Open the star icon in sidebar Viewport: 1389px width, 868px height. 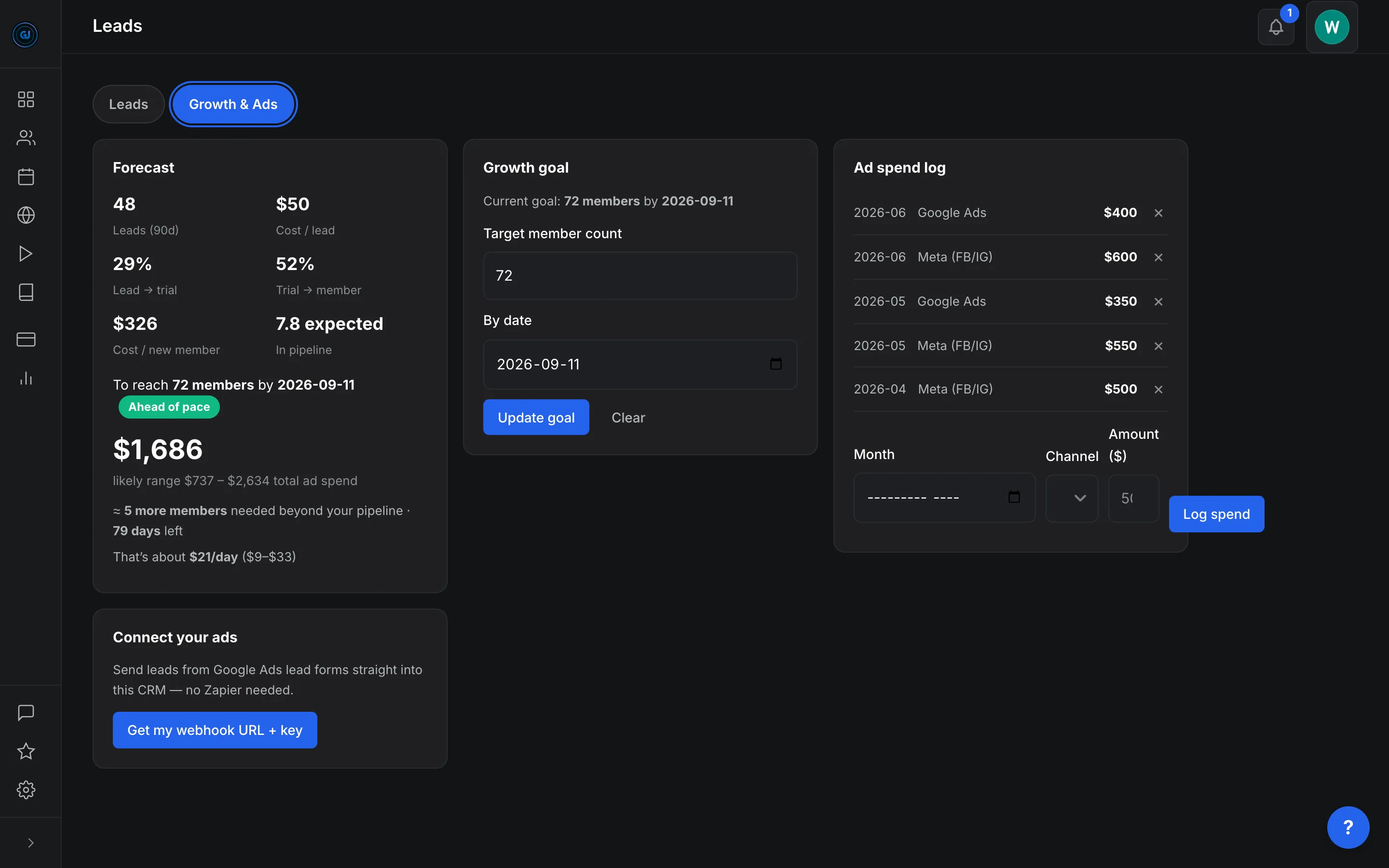(26, 751)
